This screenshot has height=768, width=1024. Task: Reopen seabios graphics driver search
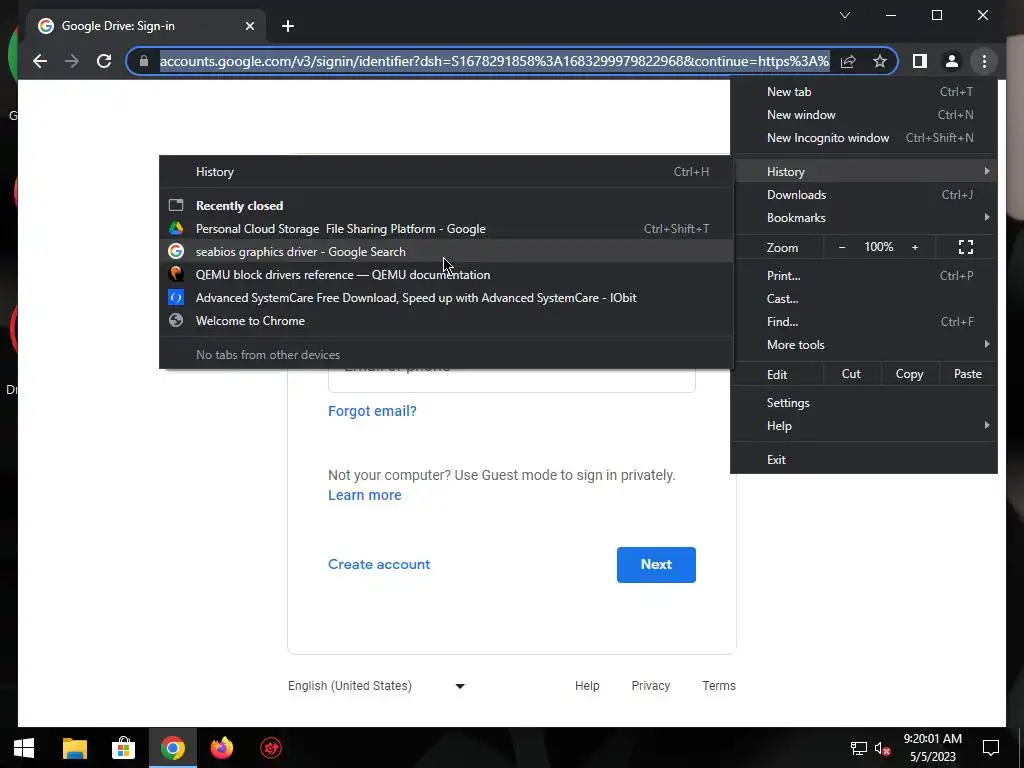(x=446, y=251)
